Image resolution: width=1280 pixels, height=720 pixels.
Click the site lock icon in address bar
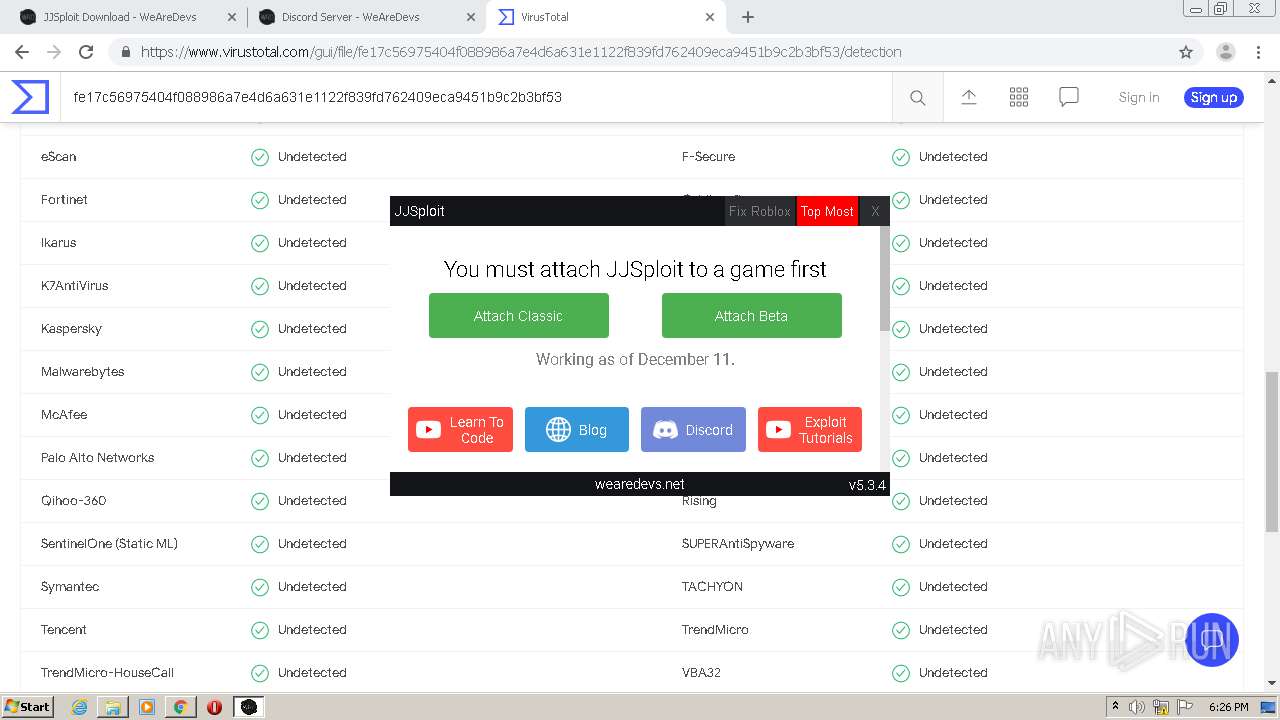click(x=126, y=52)
